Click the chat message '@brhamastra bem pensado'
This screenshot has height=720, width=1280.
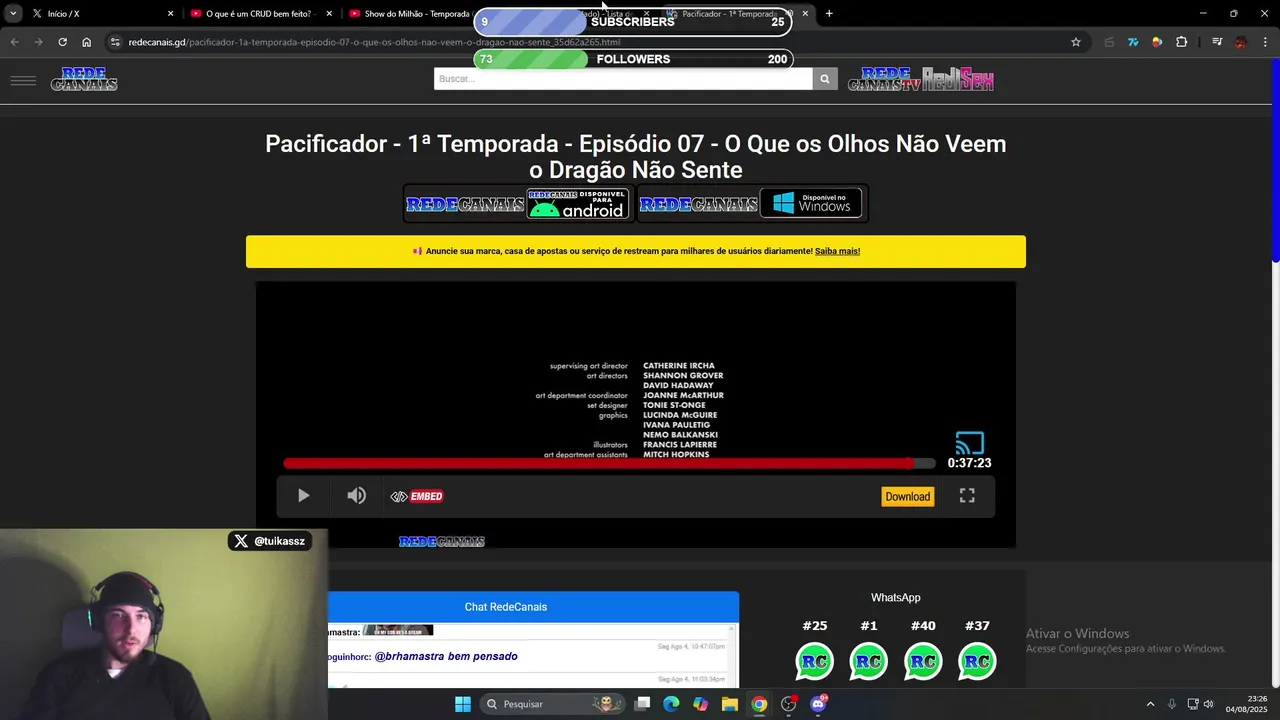point(446,657)
